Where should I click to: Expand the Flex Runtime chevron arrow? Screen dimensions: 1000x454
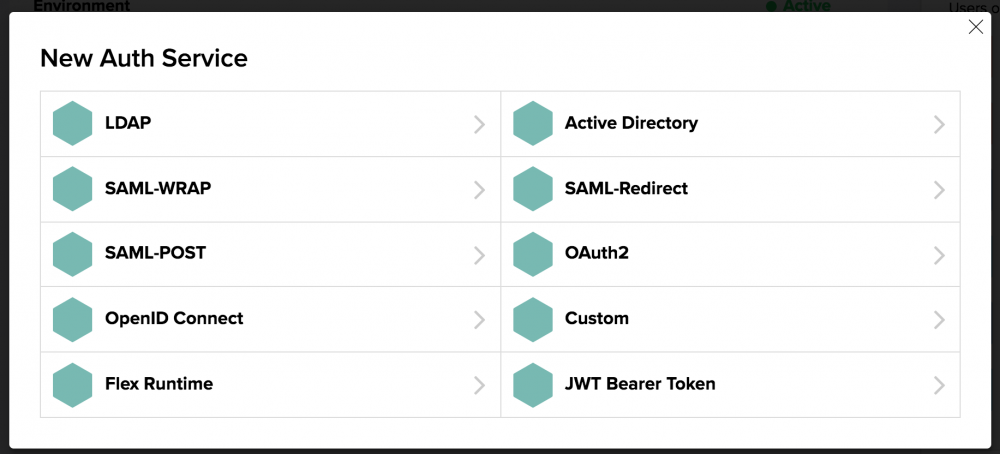point(479,385)
